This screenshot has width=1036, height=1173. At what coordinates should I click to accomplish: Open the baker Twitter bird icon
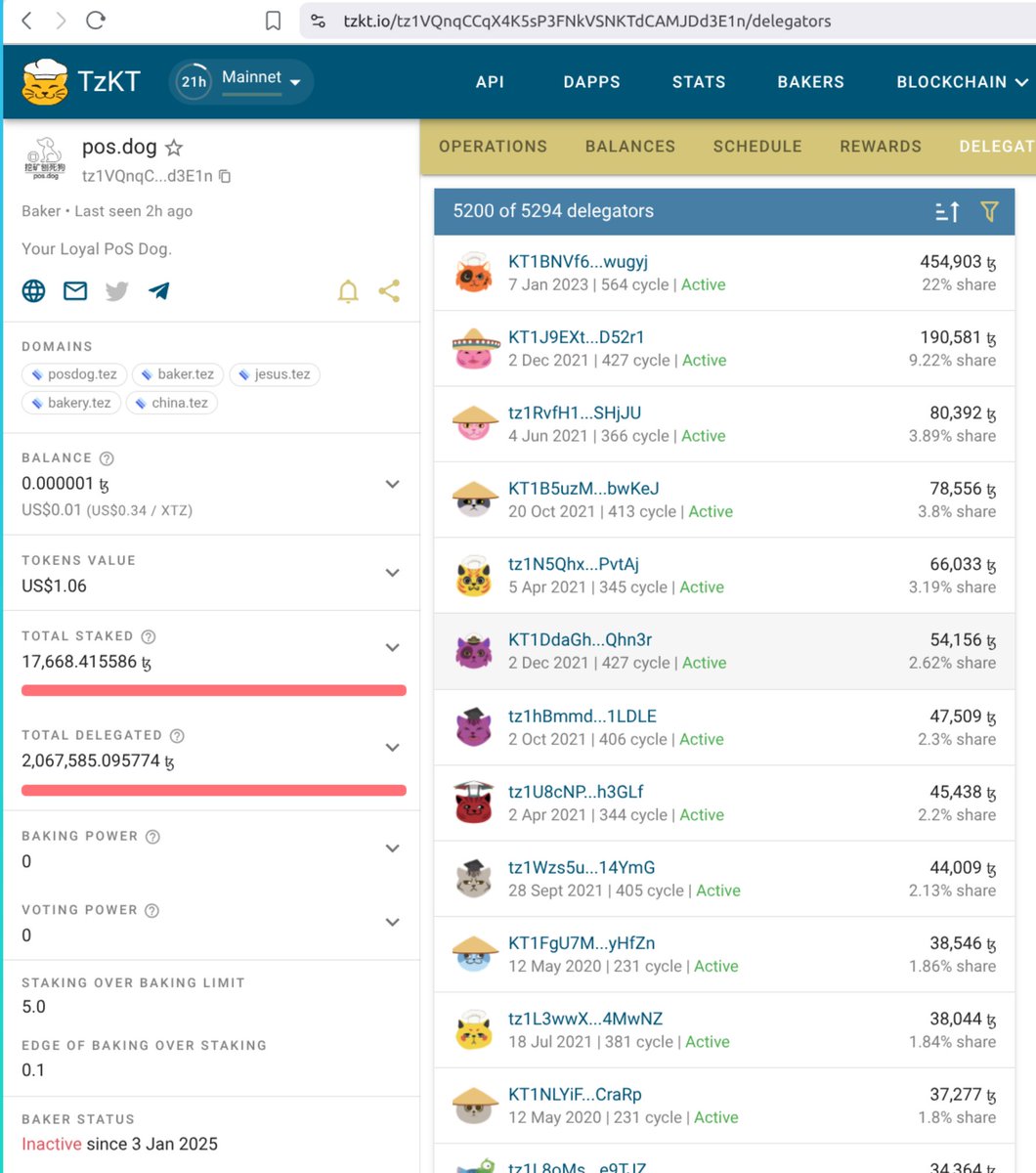[116, 290]
